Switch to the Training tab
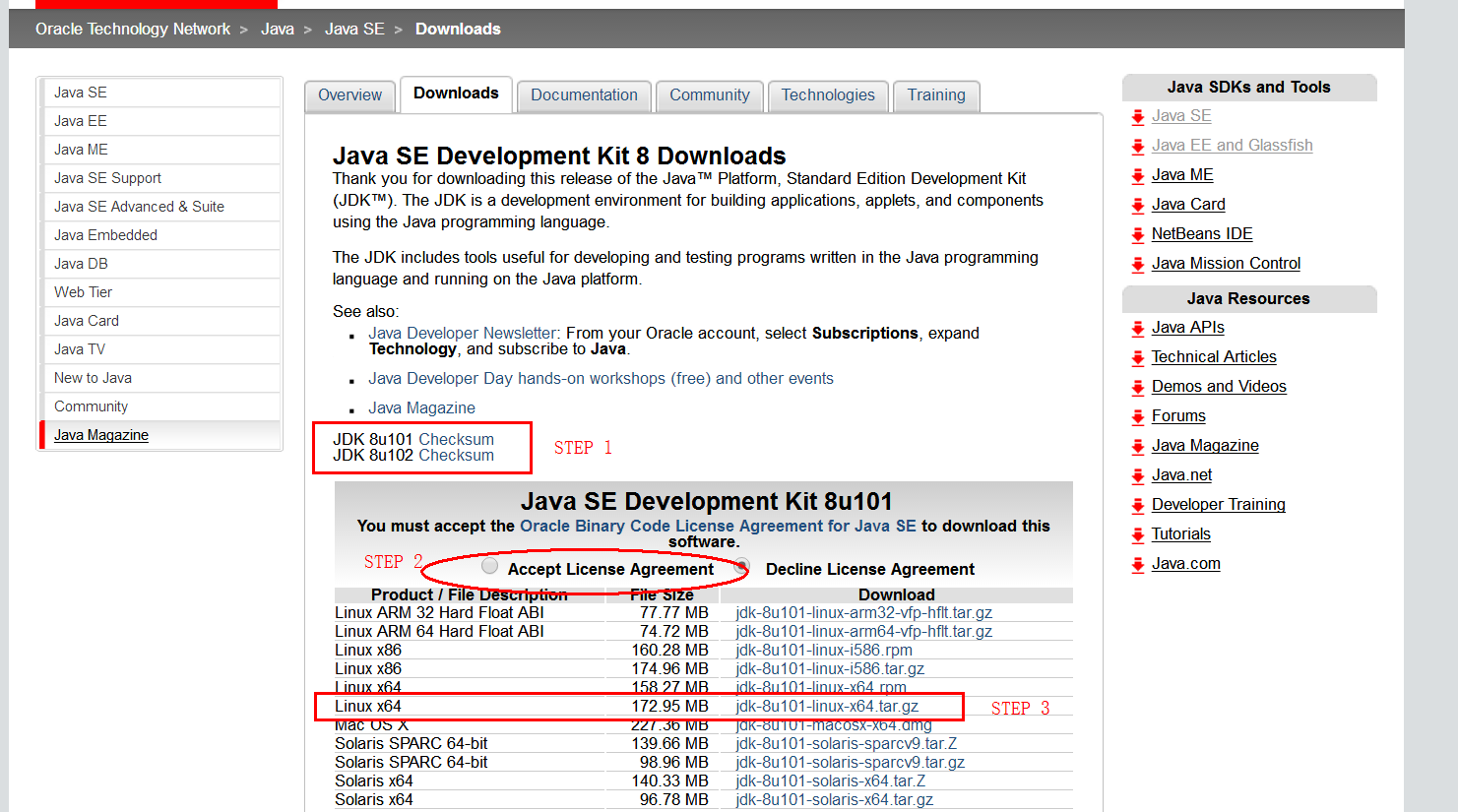Image resolution: width=1458 pixels, height=812 pixels. (x=936, y=95)
